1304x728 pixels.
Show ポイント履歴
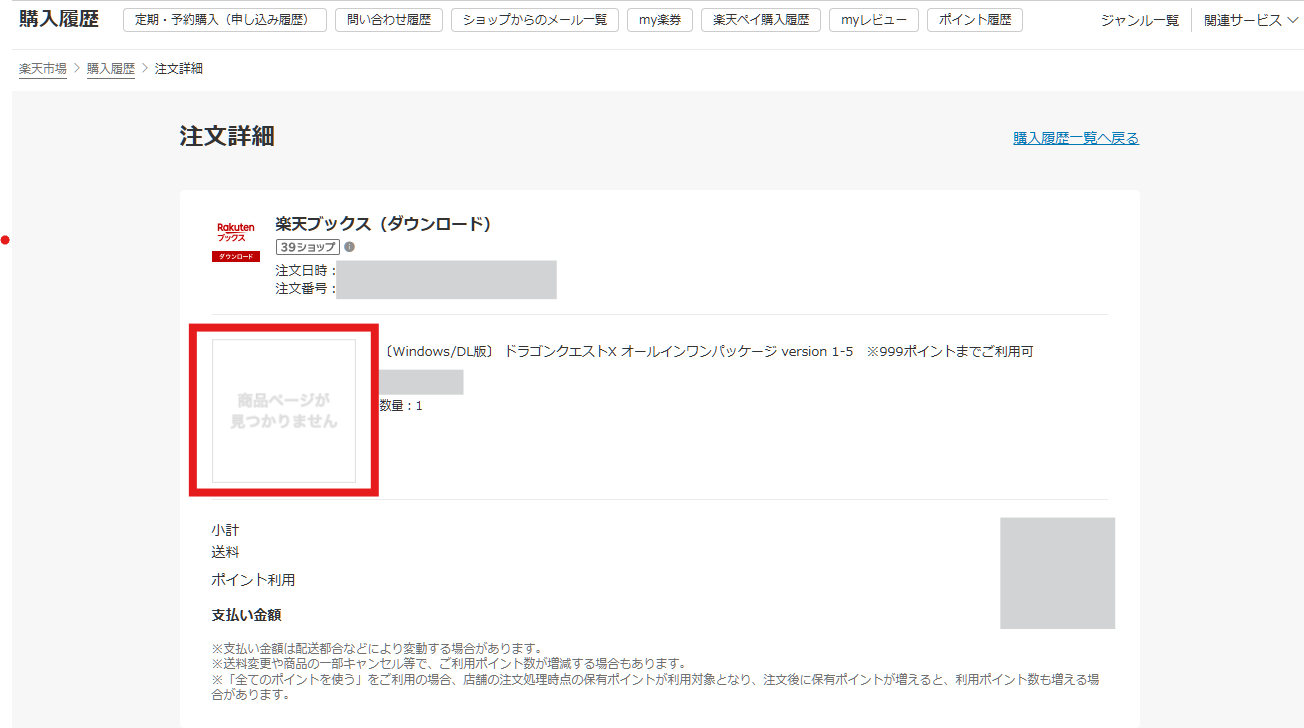(974, 20)
